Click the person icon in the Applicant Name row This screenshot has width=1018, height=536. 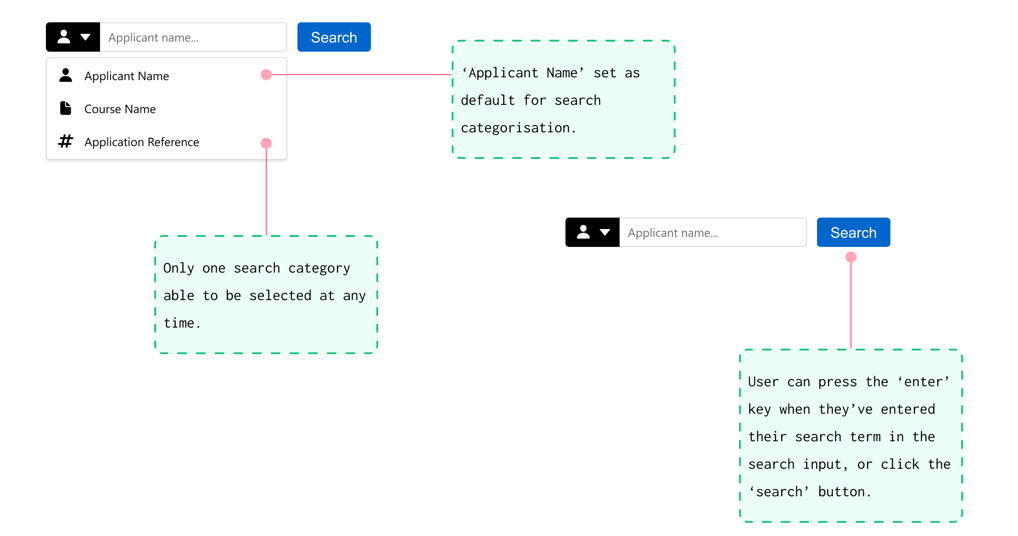[66, 75]
